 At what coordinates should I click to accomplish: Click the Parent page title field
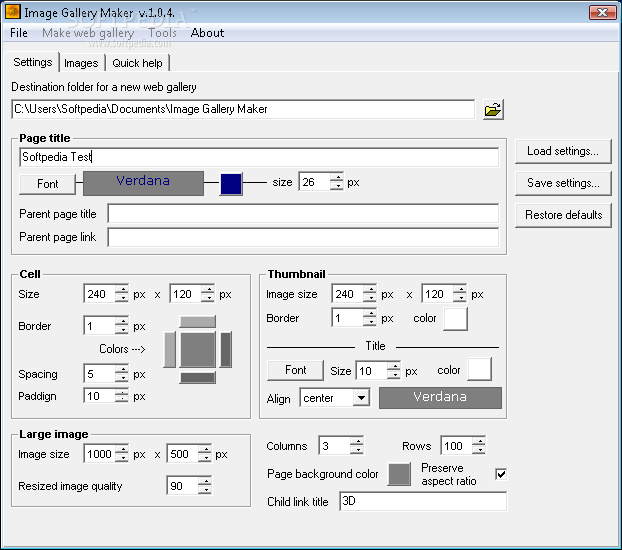click(303, 214)
